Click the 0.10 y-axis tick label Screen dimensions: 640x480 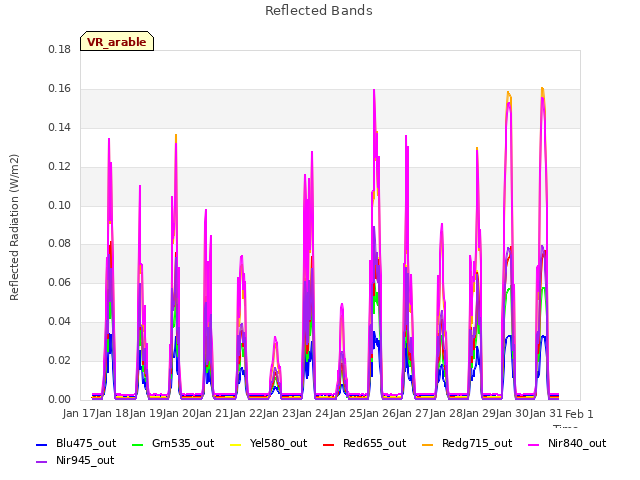click(x=60, y=205)
